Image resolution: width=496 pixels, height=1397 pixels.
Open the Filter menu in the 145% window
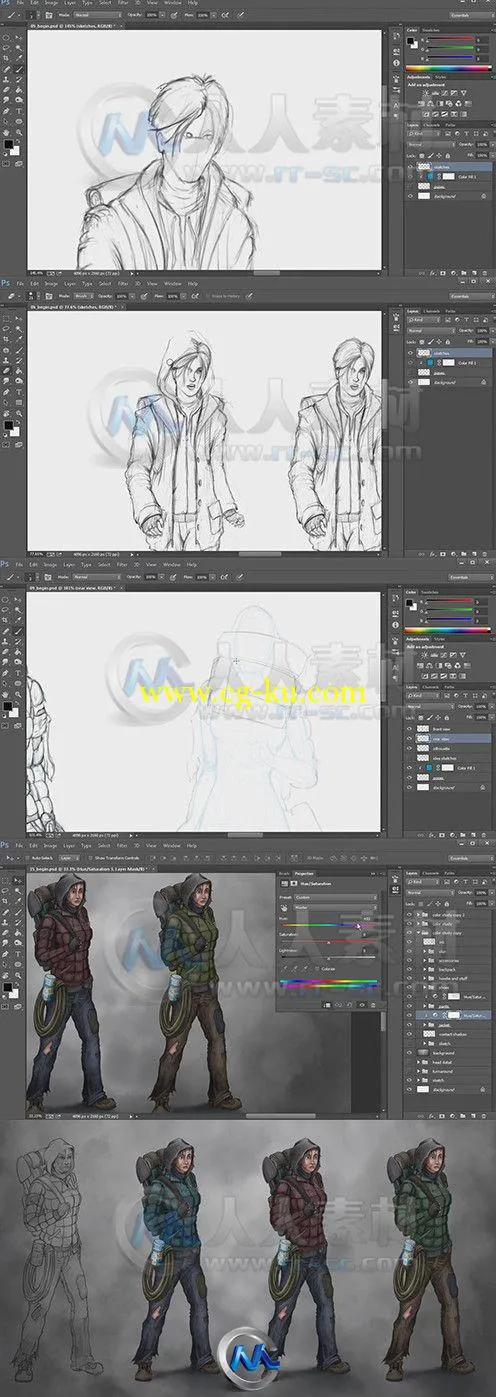pyautogui.click(x=121, y=4)
